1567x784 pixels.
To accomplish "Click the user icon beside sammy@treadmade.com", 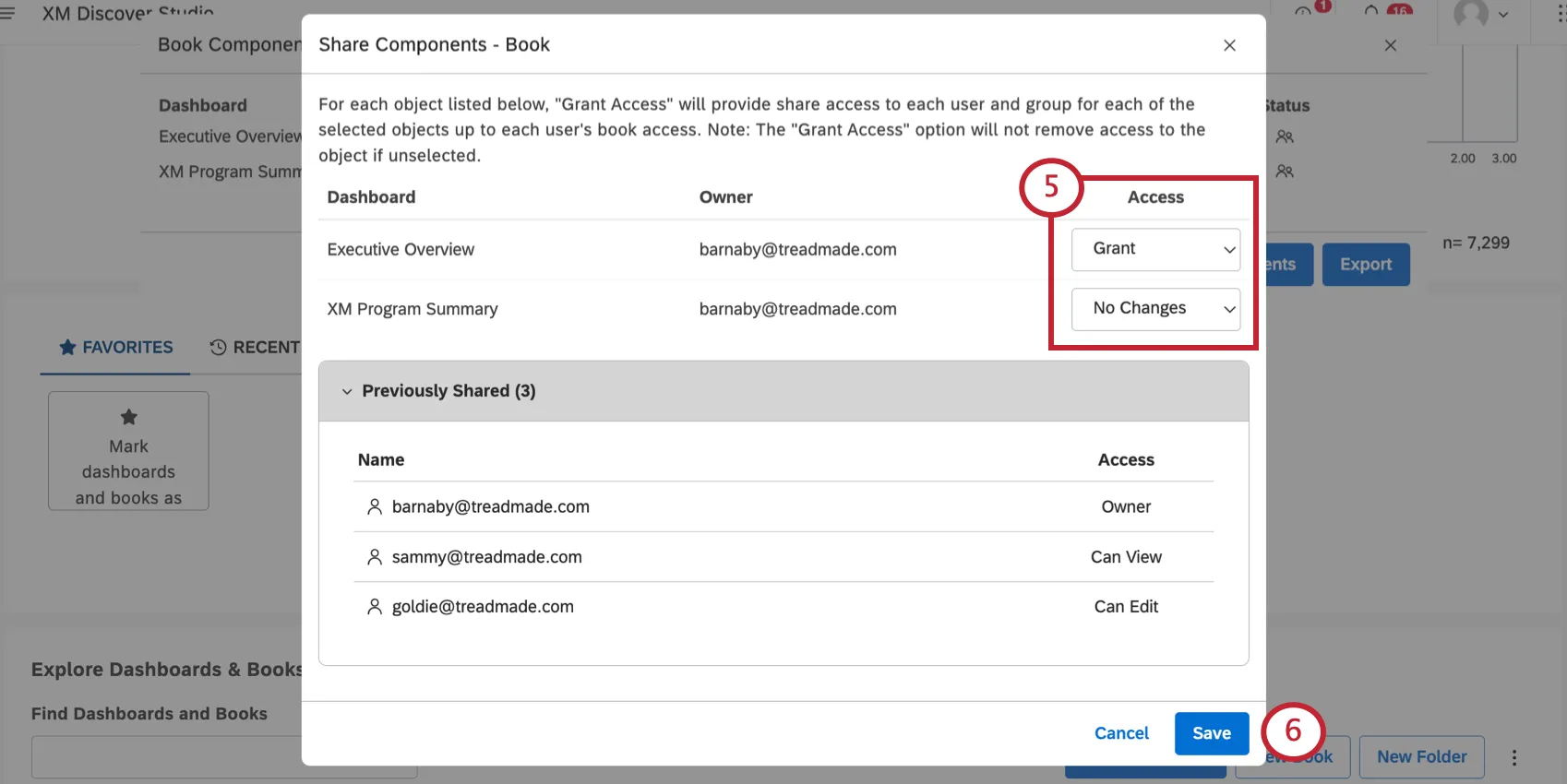I will 375,557.
